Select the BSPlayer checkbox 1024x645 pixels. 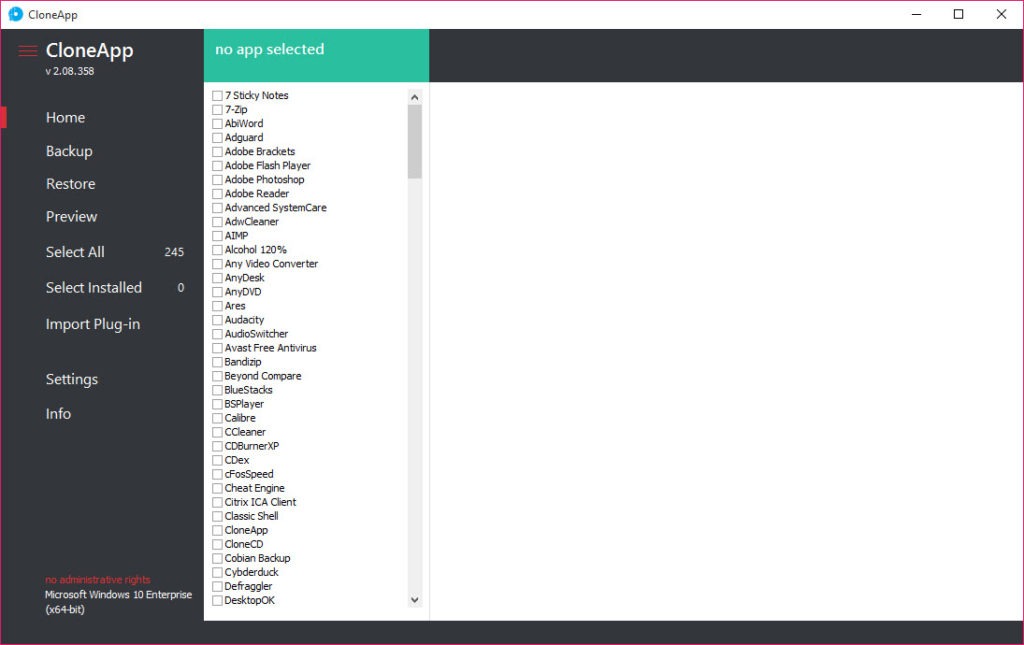(x=217, y=404)
